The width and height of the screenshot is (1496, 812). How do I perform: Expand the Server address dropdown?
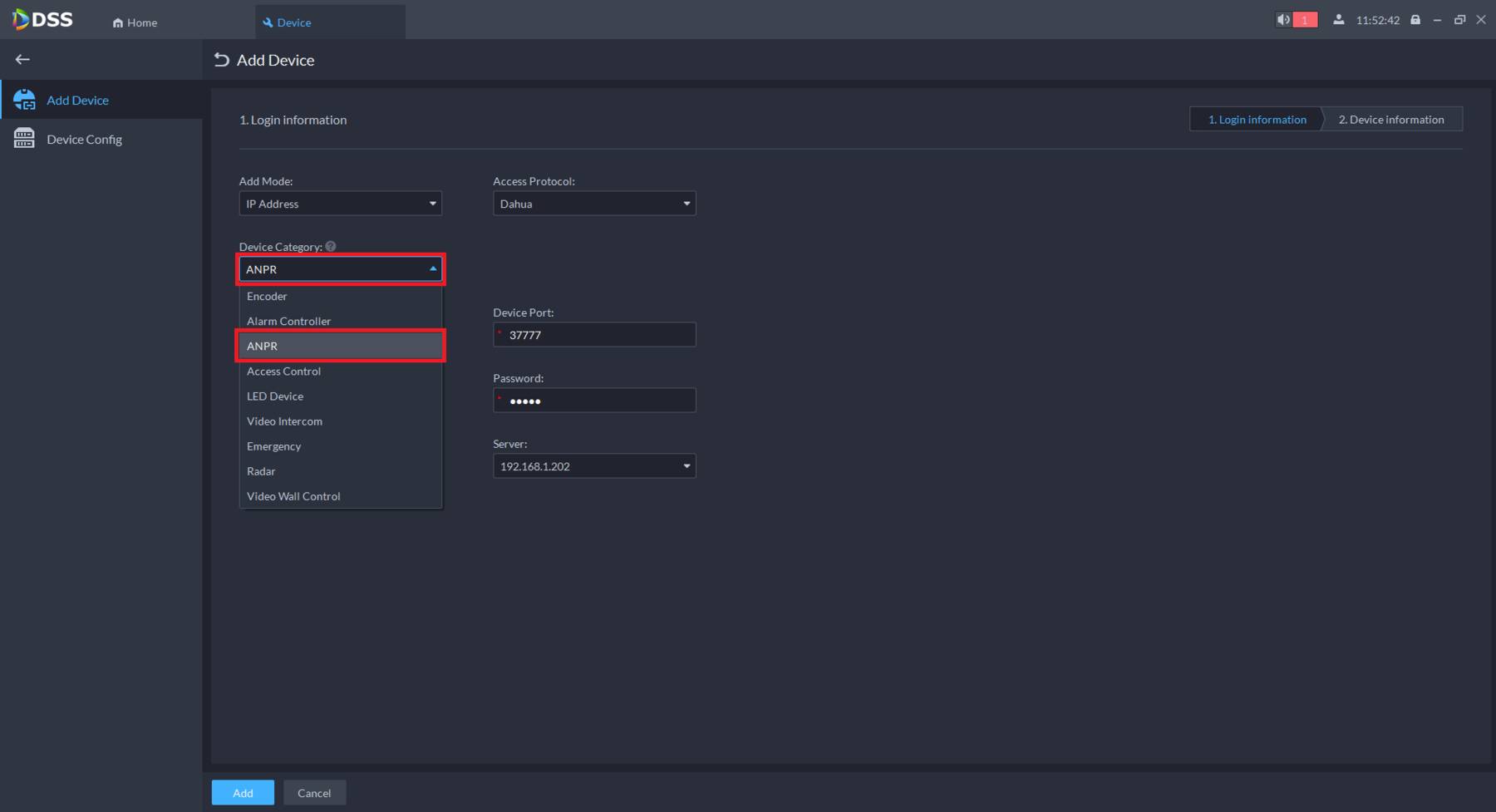[593, 466]
